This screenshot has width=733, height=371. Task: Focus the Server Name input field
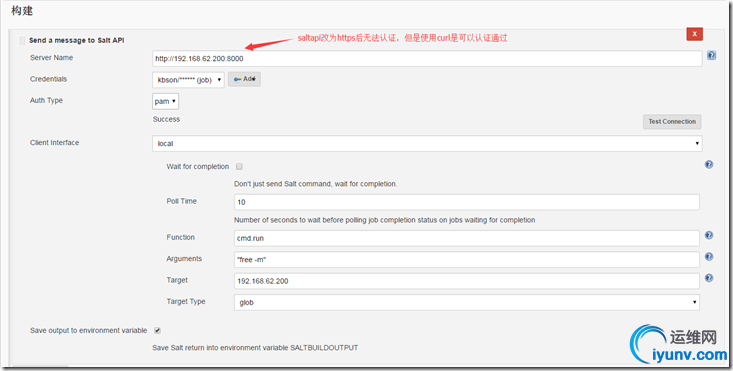click(x=427, y=59)
